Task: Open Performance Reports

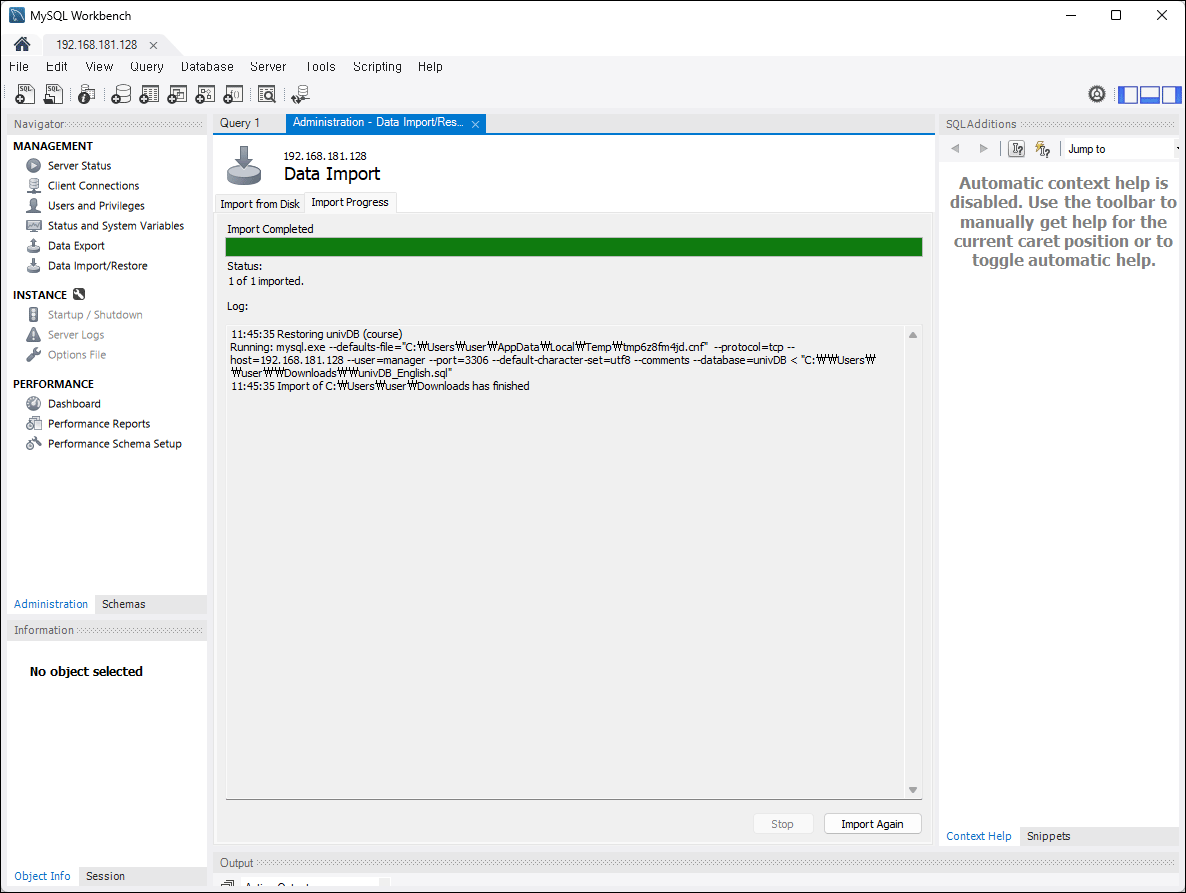Action: click(99, 424)
